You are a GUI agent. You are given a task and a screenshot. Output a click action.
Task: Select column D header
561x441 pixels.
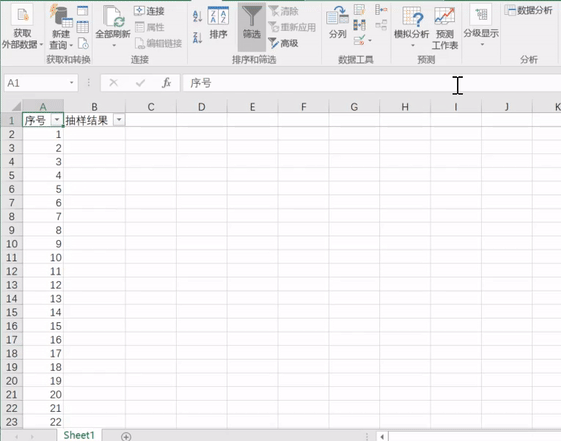202,107
